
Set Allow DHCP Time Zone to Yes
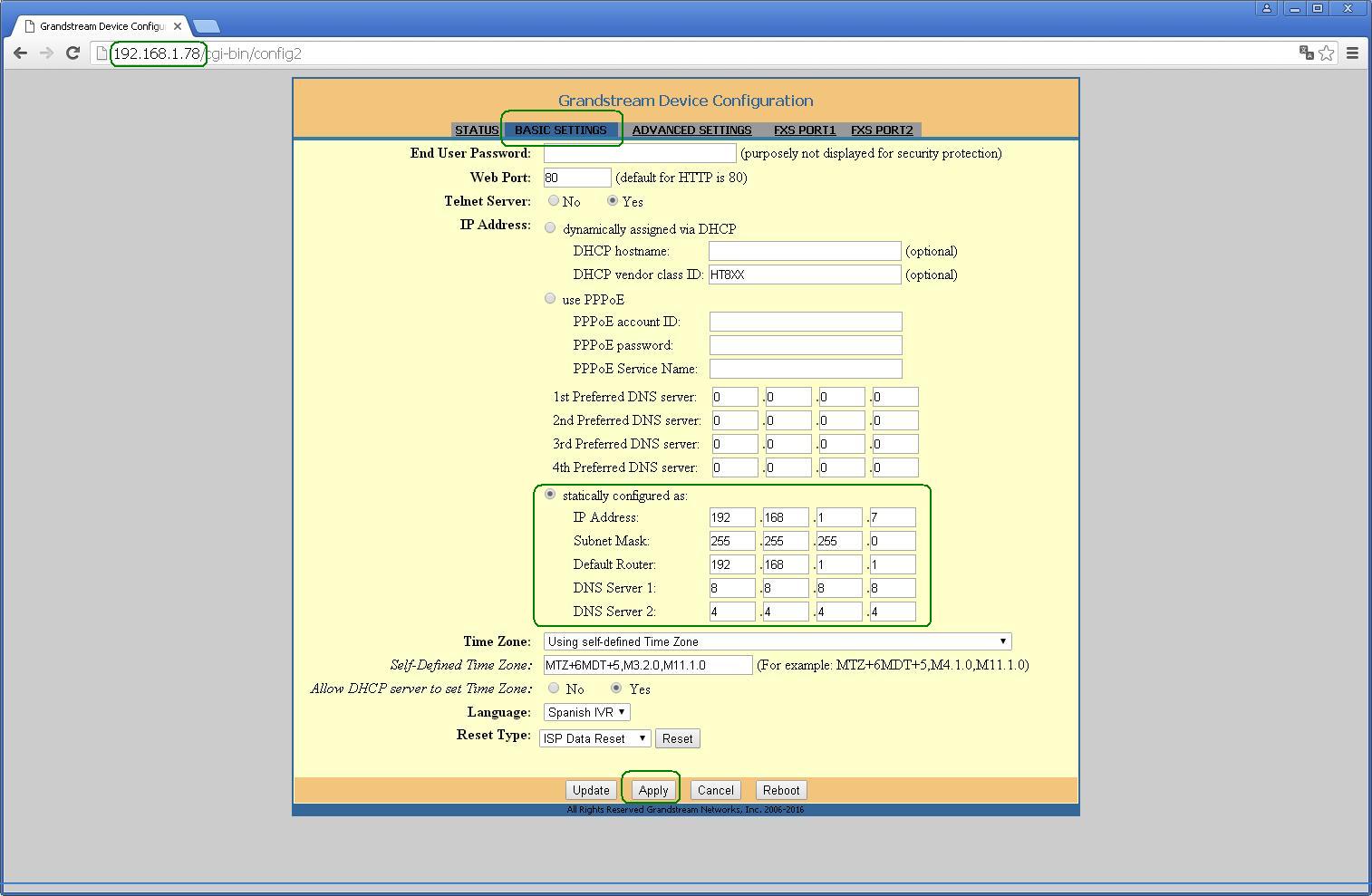tap(616, 689)
